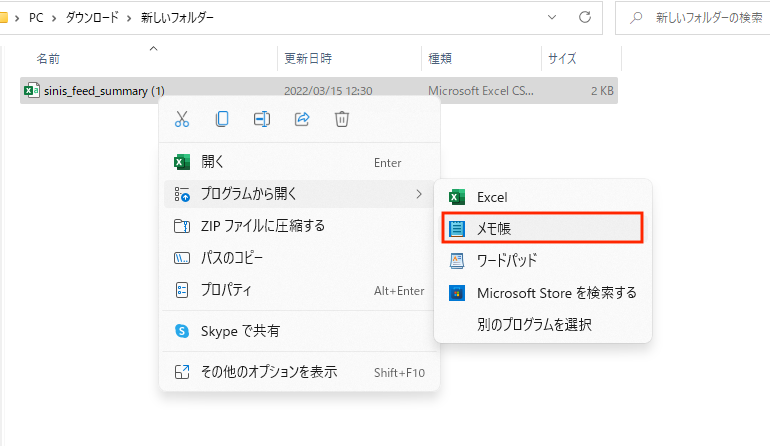
Task: Sort by the 種類 column header
Action: (x=440, y=59)
